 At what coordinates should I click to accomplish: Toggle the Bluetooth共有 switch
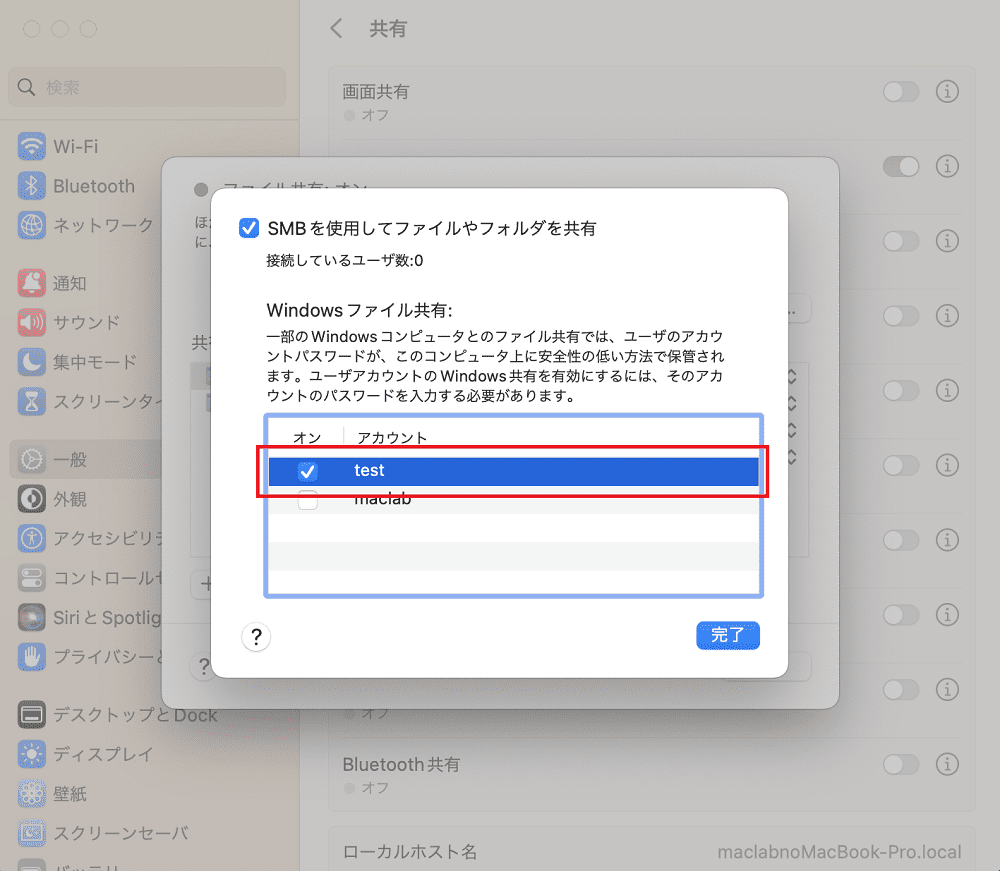tap(901, 764)
